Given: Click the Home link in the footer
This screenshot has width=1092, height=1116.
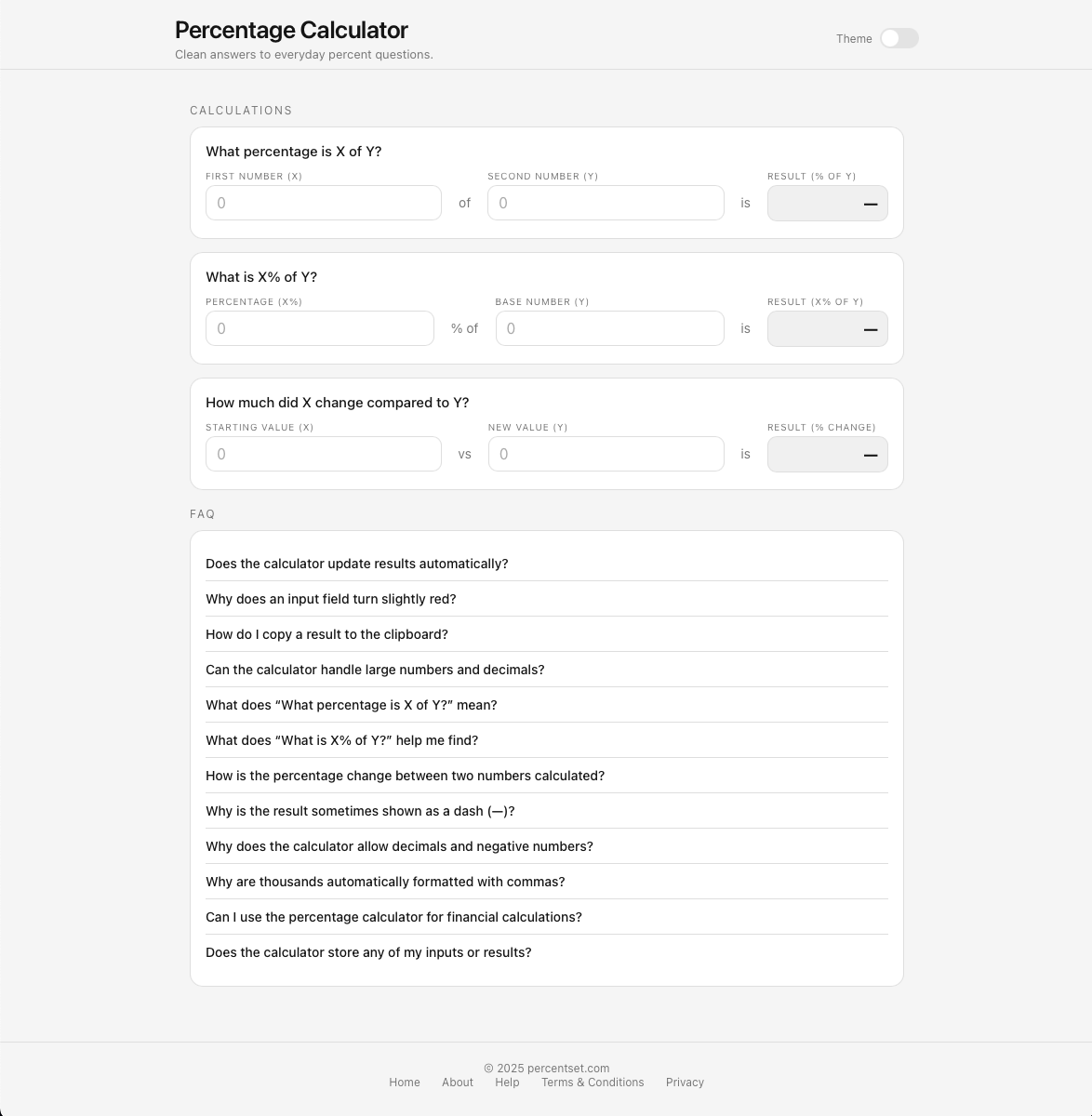Looking at the screenshot, I should (x=405, y=1083).
